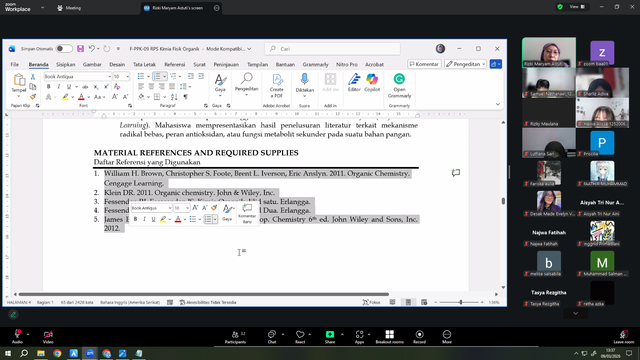Collapse the ribbon with the chevron
The height and width of the screenshot is (360, 640).
point(498,104)
